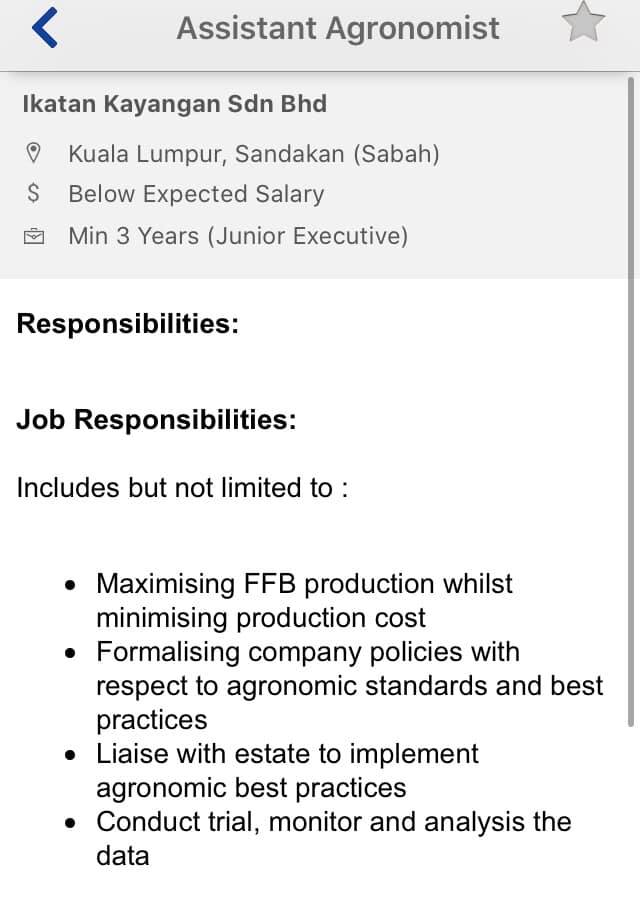Open Ikatan Kayangan Sdn Bhd company

click(x=175, y=104)
